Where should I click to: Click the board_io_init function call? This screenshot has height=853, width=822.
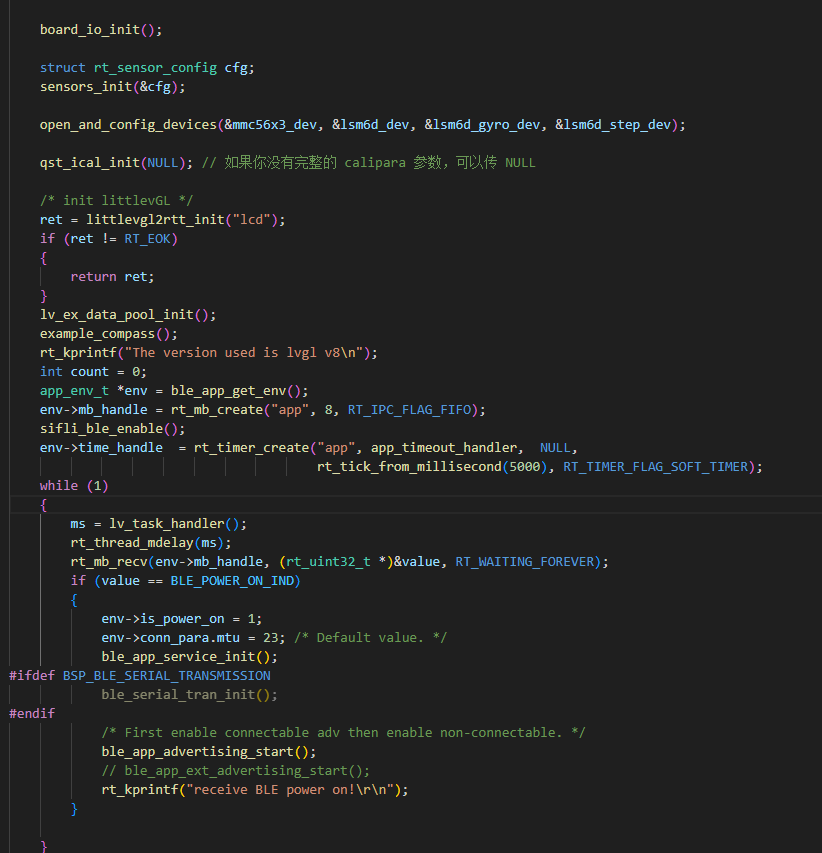90,29
